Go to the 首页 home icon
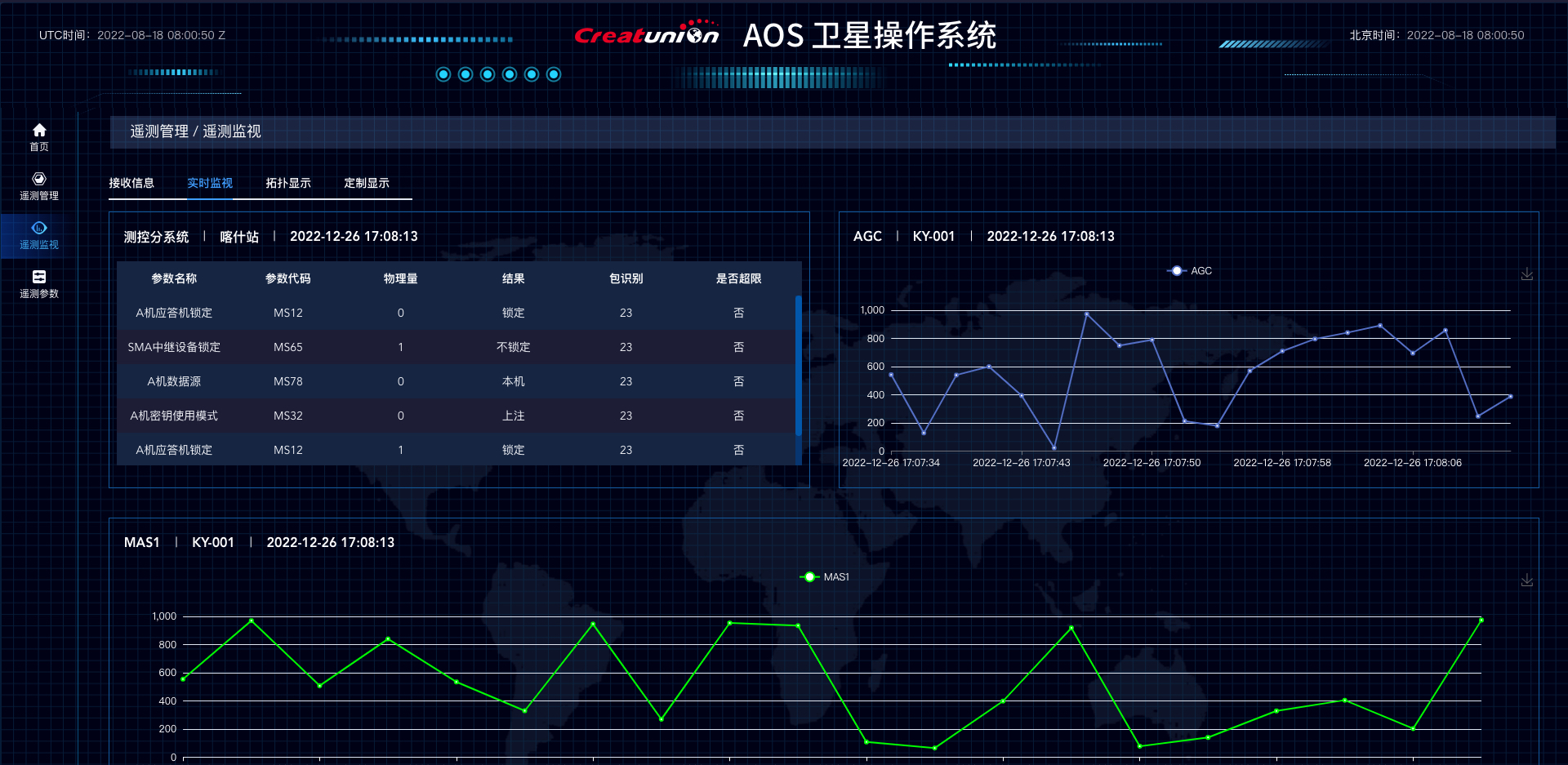1568x765 pixels. click(x=39, y=136)
